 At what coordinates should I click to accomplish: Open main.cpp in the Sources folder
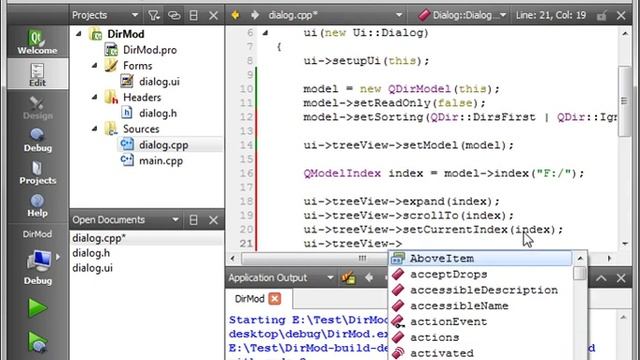click(161, 160)
